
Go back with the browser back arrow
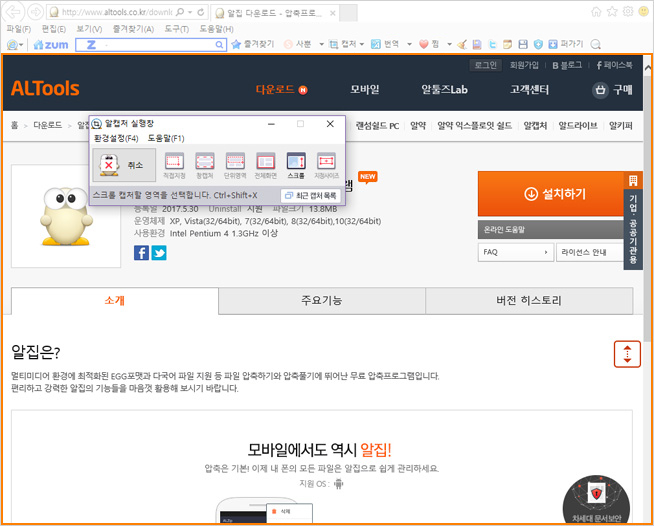pyautogui.click(x=13, y=12)
